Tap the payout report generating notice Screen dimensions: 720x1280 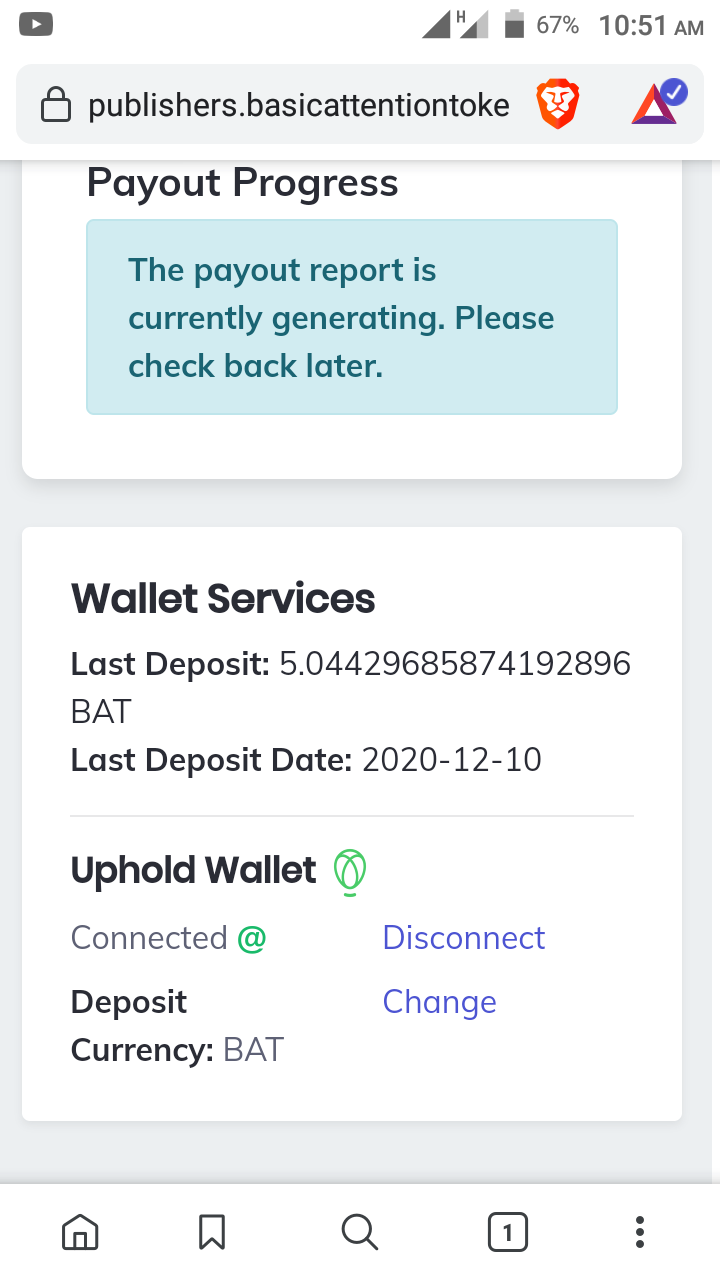(352, 317)
